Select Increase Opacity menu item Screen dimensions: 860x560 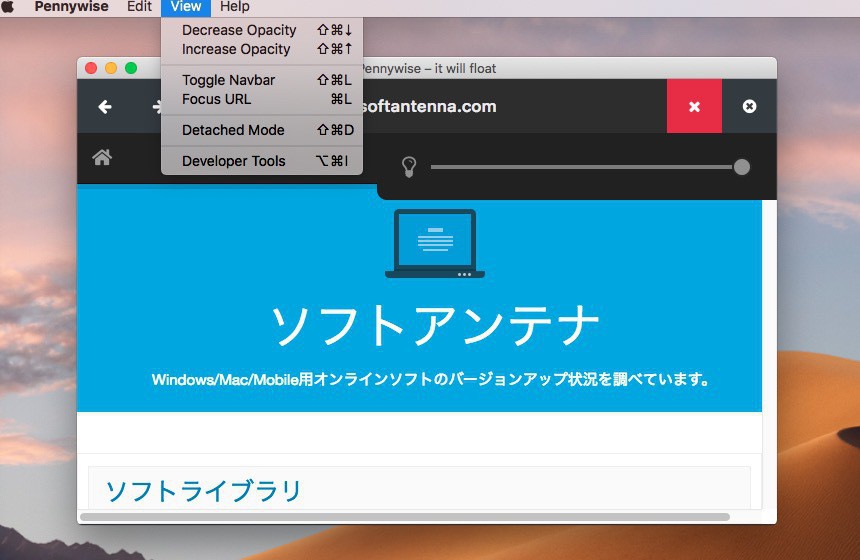click(x=262, y=49)
